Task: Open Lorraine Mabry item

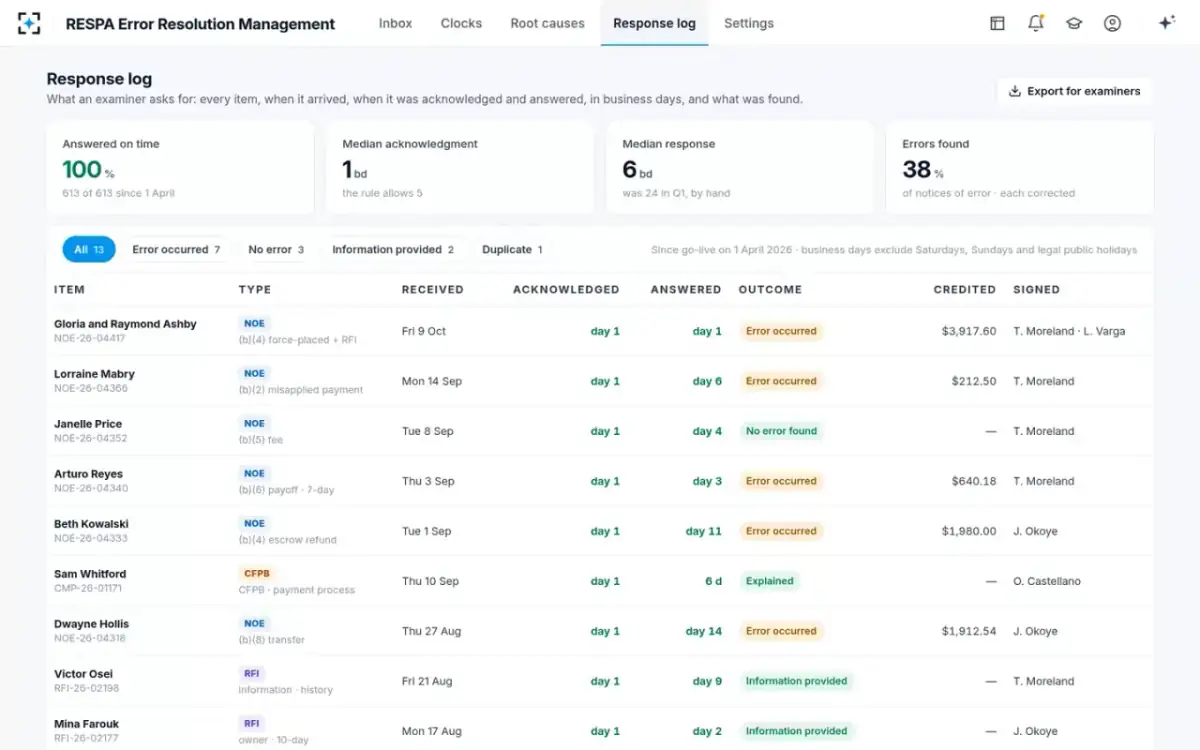Action: click(94, 374)
